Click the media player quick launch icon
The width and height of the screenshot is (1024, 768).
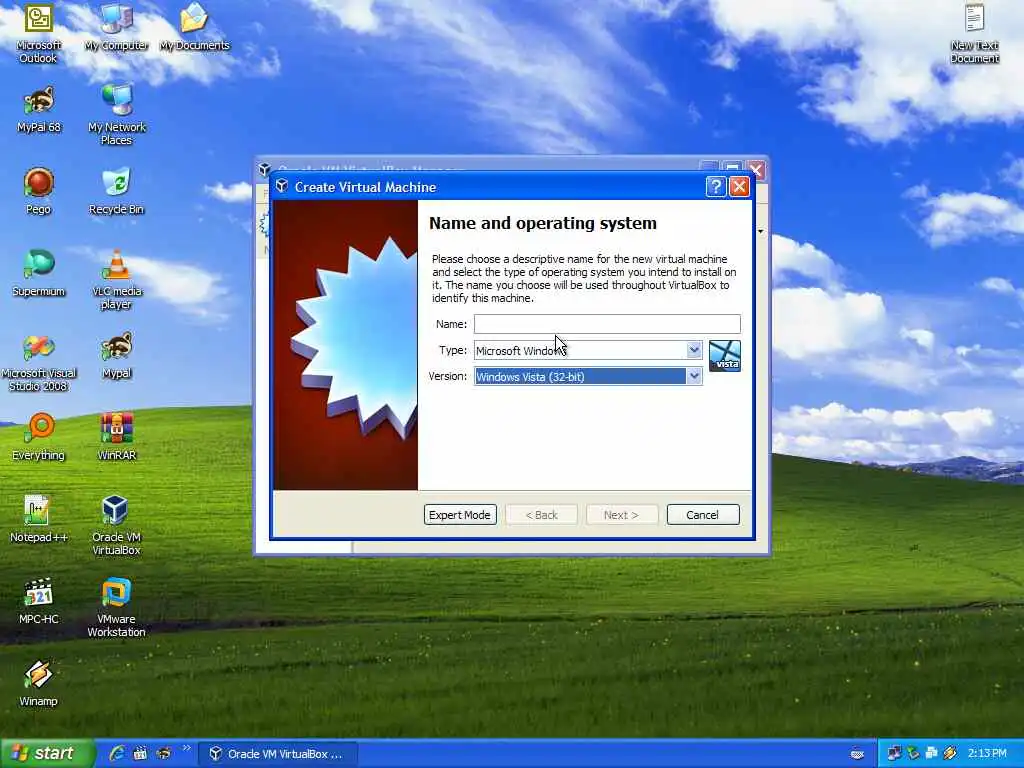(x=140, y=753)
